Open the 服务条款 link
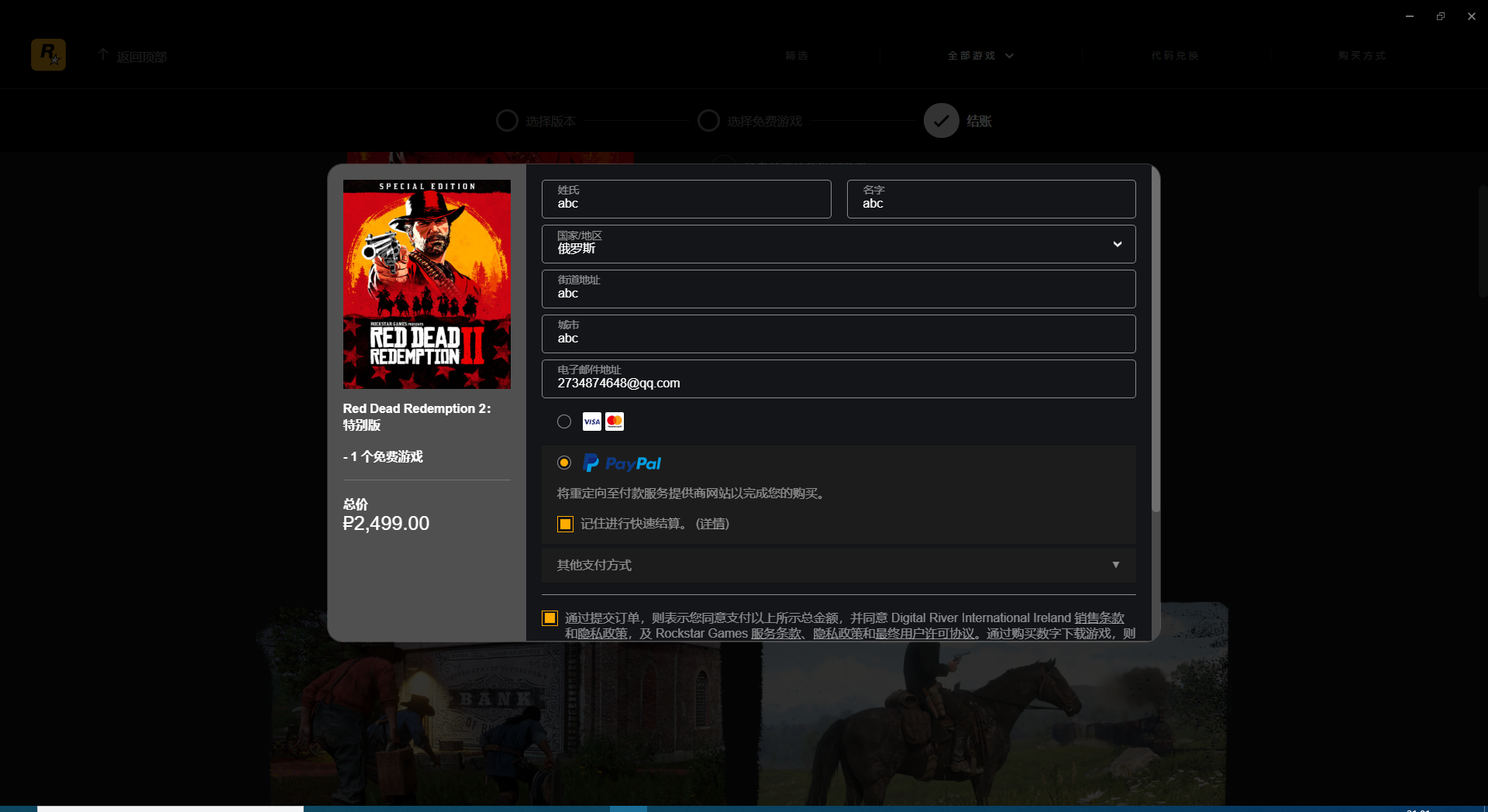The width and height of the screenshot is (1488, 812). point(776,634)
